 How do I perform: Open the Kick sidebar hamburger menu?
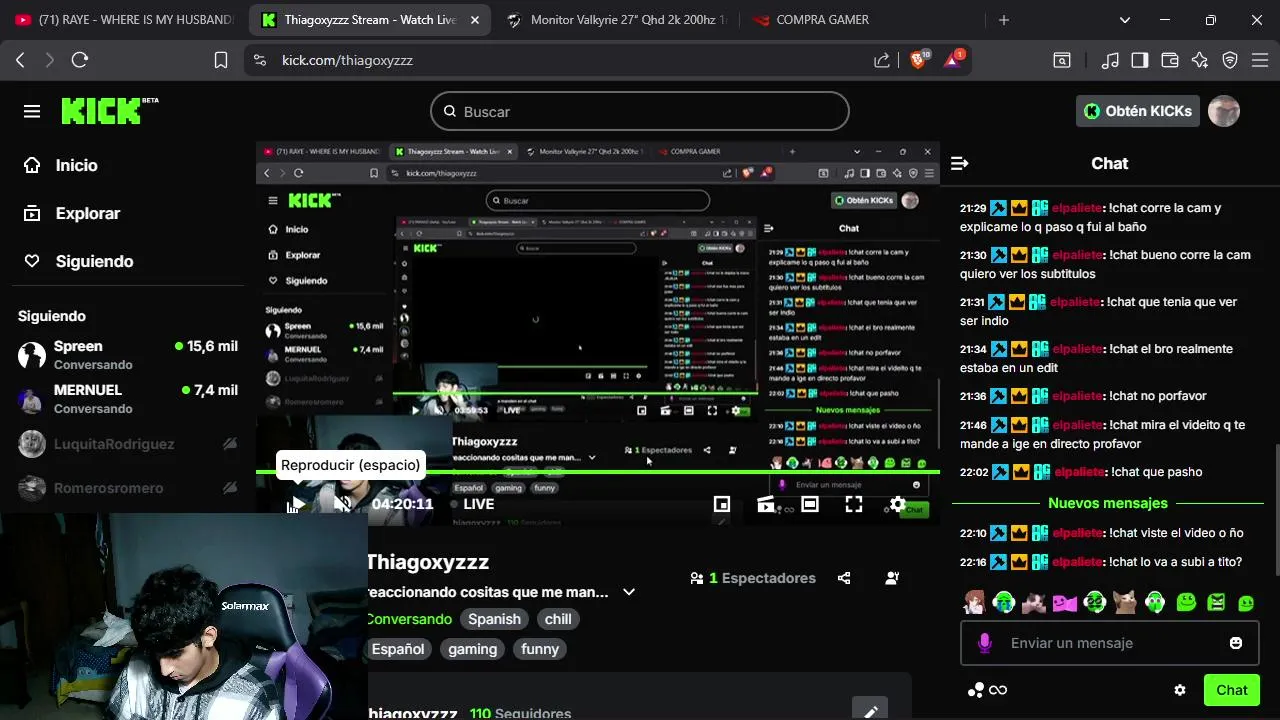click(x=32, y=111)
